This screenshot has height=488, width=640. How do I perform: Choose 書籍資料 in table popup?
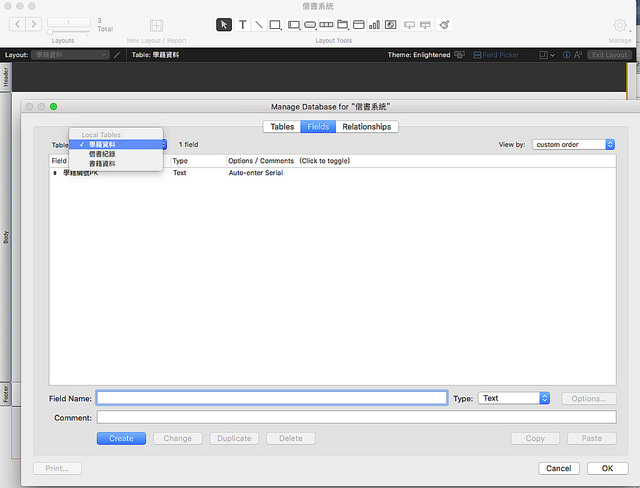pos(116,164)
